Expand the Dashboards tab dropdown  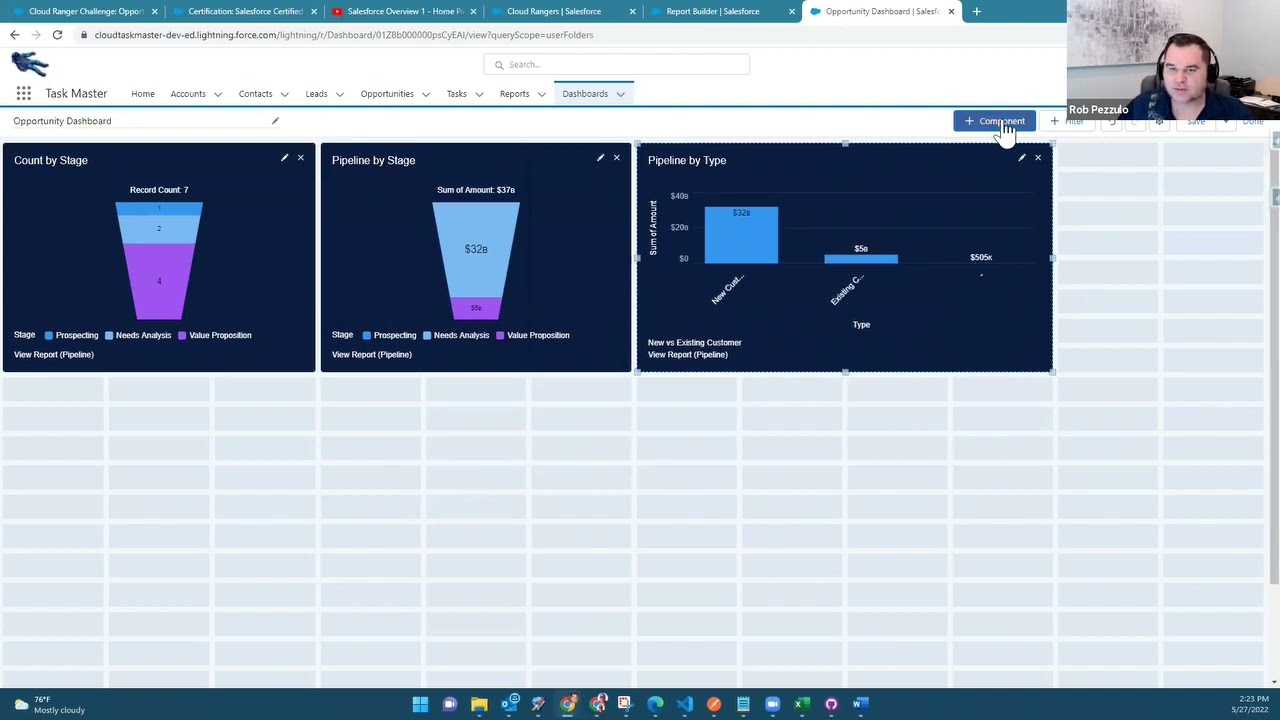(620, 94)
